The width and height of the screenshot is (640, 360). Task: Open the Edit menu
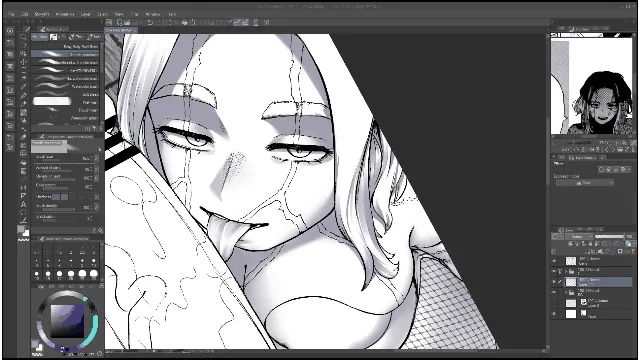[x=25, y=14]
